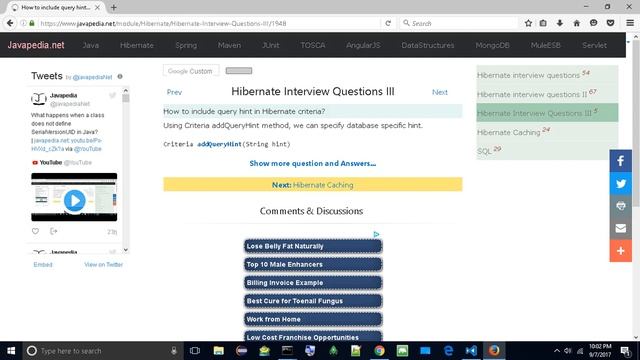Click Show more question and Answers link
640x360 pixels.
[x=313, y=163]
